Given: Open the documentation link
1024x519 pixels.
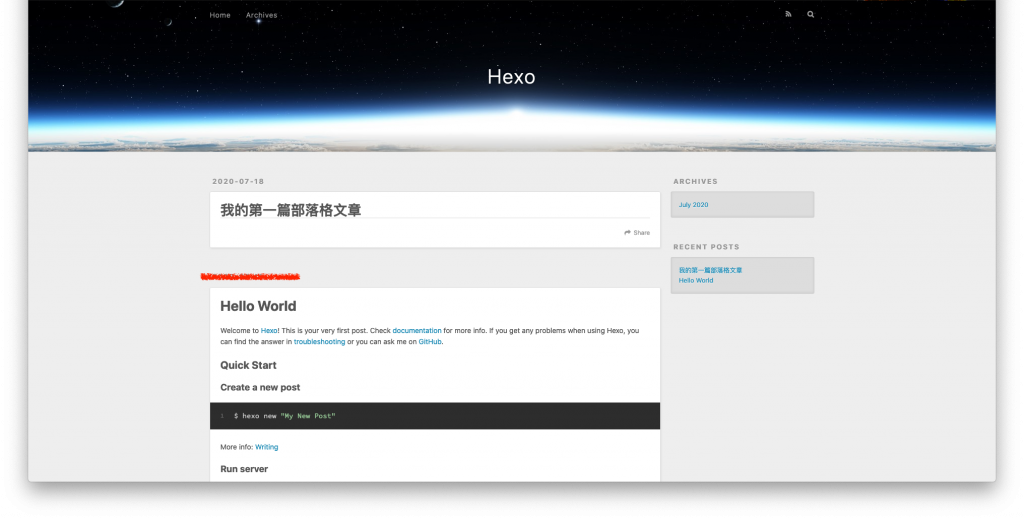Looking at the screenshot, I should [x=417, y=331].
